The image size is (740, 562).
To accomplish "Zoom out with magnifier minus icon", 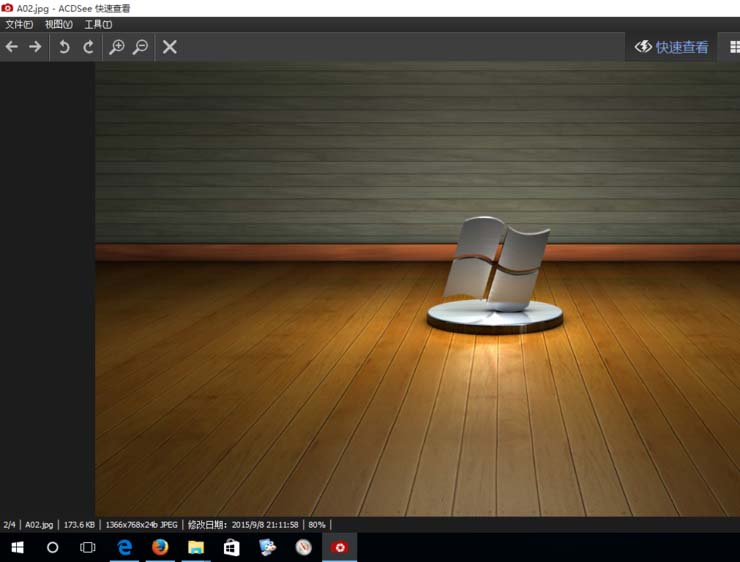I will click(141, 47).
